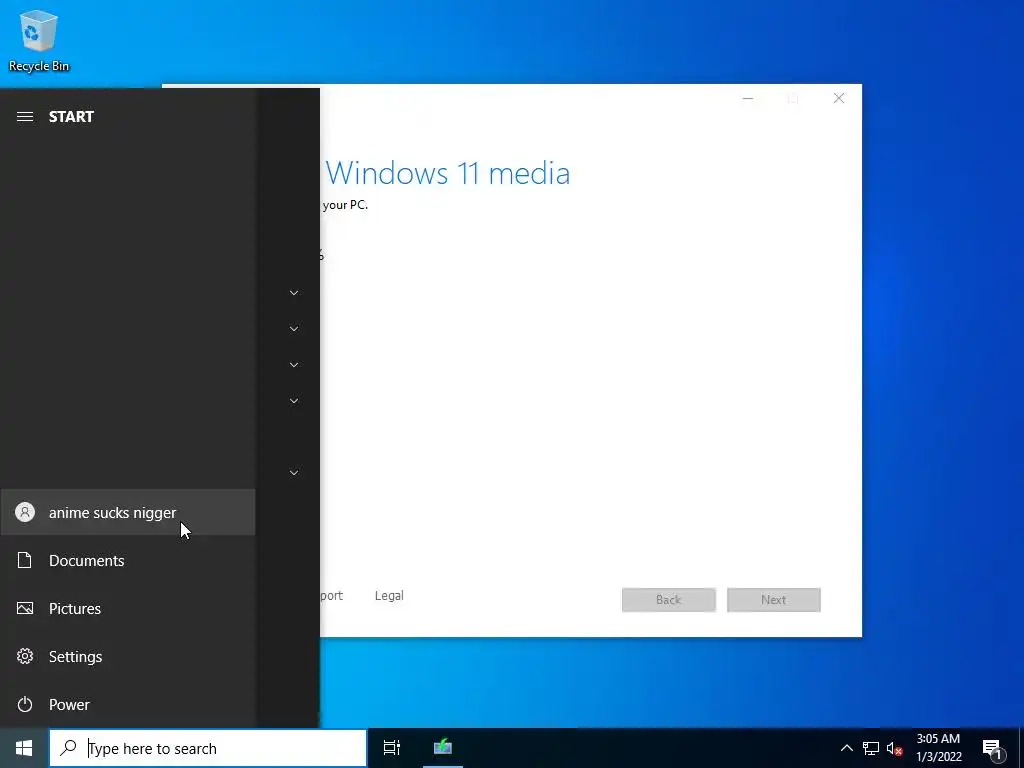The image size is (1024, 768).
Task: Expand the START hamburger menu
Action: [25, 117]
